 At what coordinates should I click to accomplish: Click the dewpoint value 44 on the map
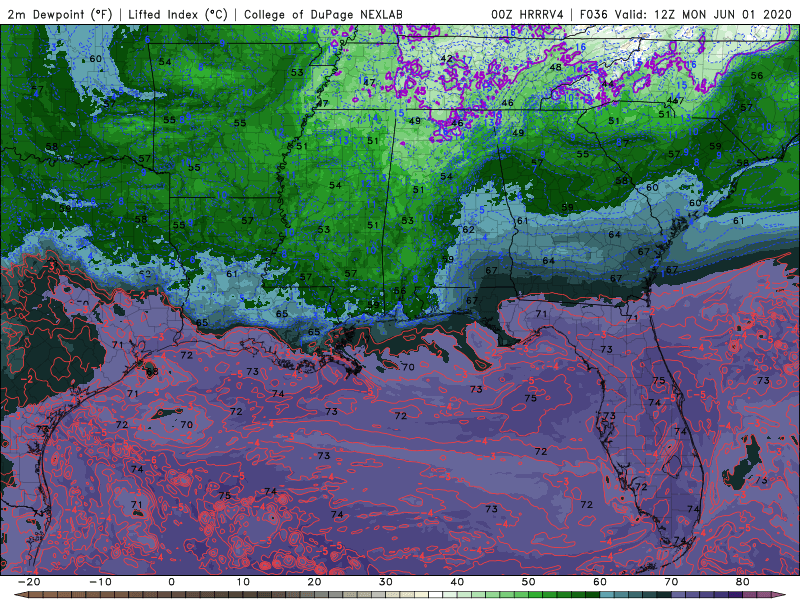click(x=608, y=84)
